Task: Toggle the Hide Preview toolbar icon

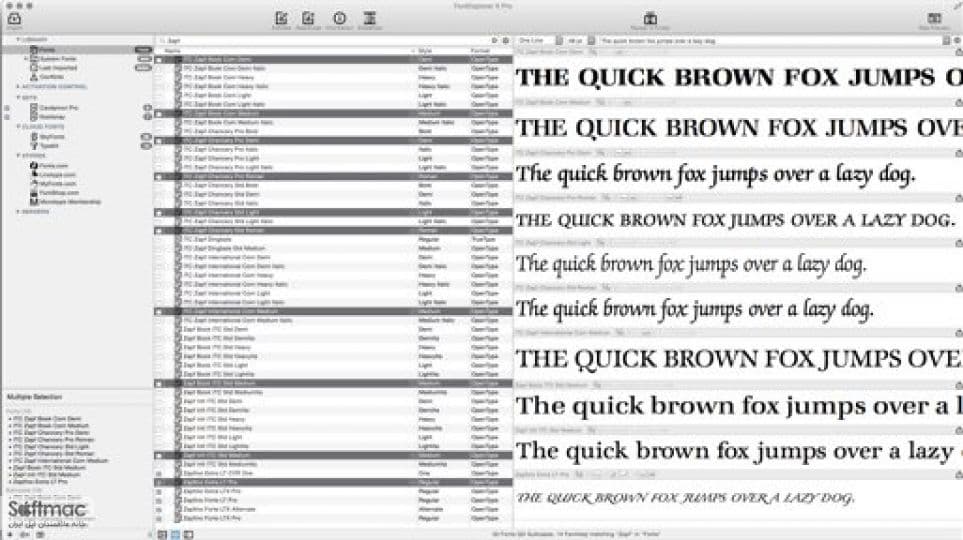Action: coord(934,19)
